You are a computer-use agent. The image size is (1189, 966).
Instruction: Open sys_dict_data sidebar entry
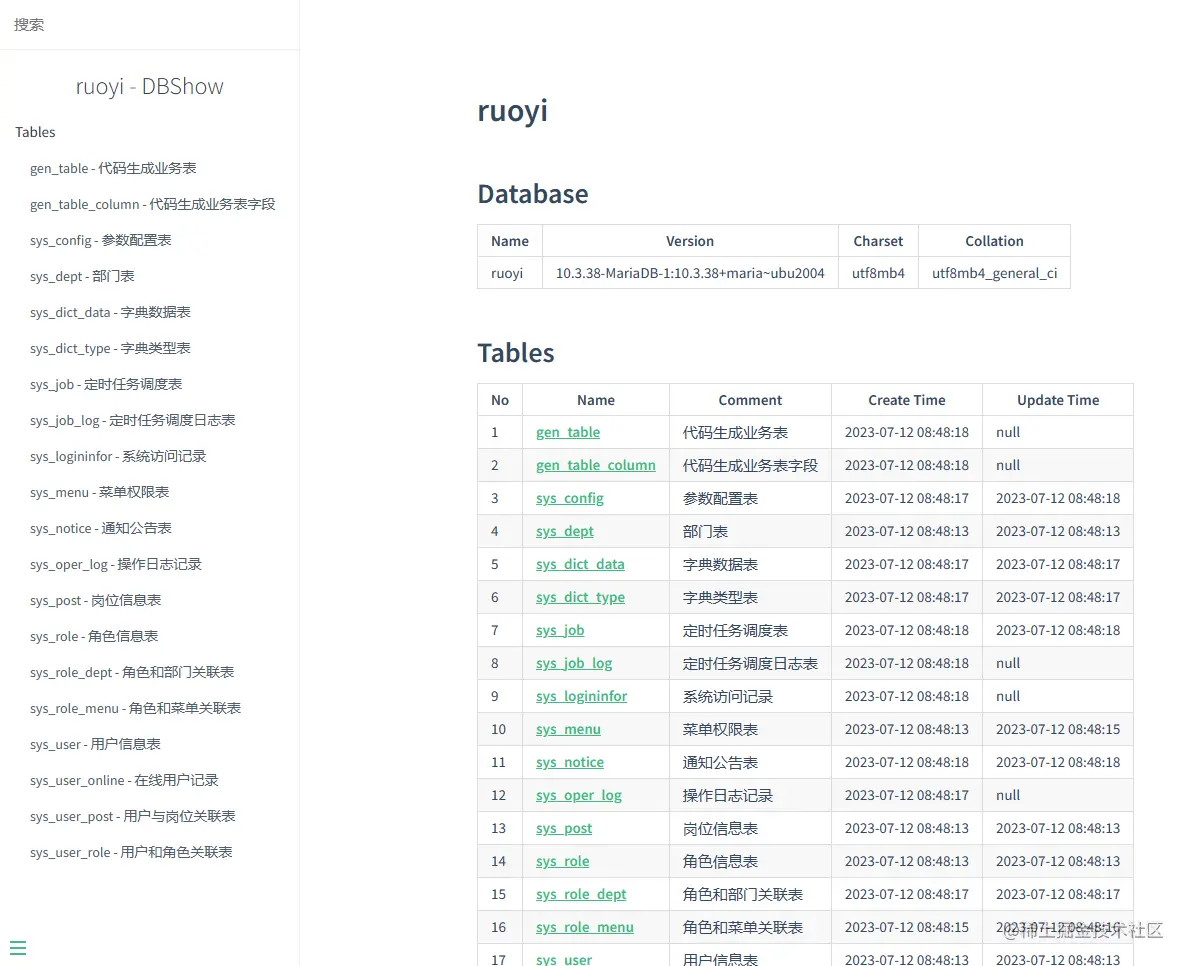110,312
